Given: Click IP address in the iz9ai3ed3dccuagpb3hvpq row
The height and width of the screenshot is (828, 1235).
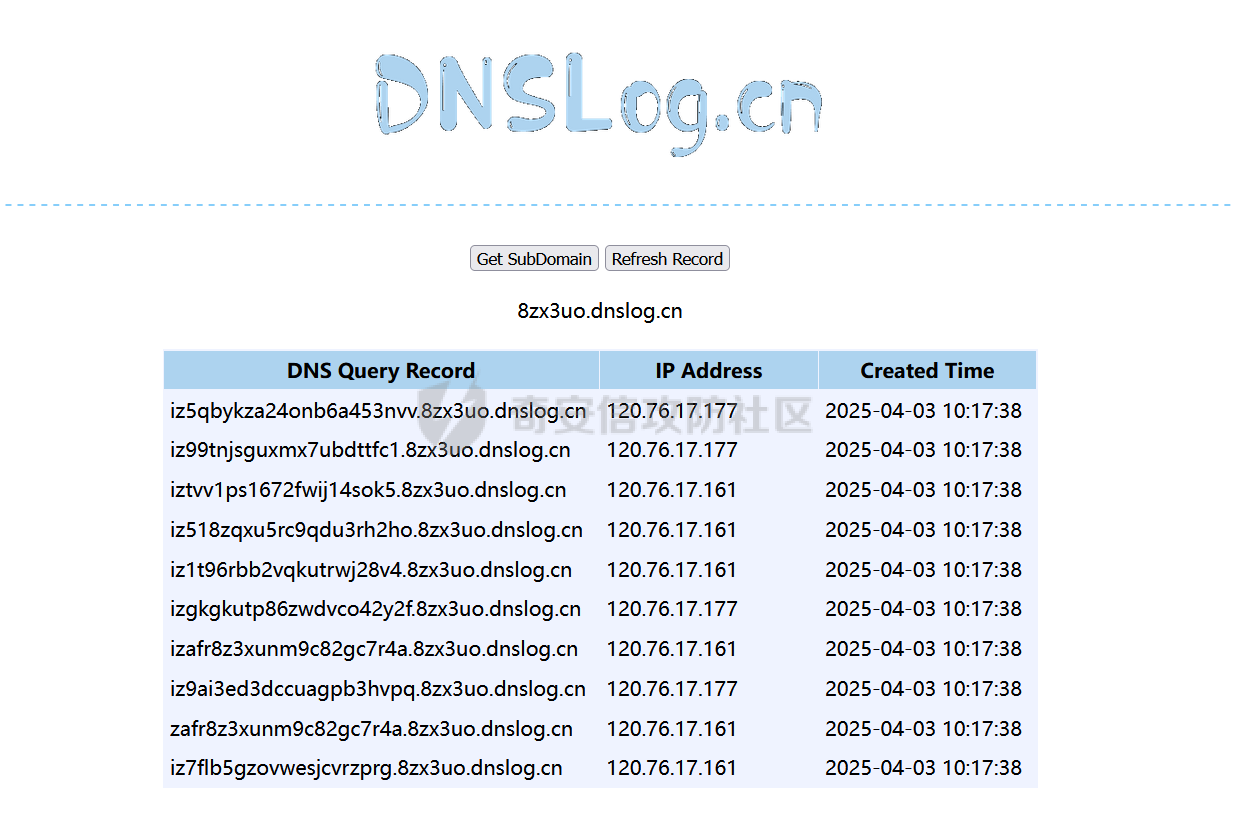Looking at the screenshot, I should [672, 689].
